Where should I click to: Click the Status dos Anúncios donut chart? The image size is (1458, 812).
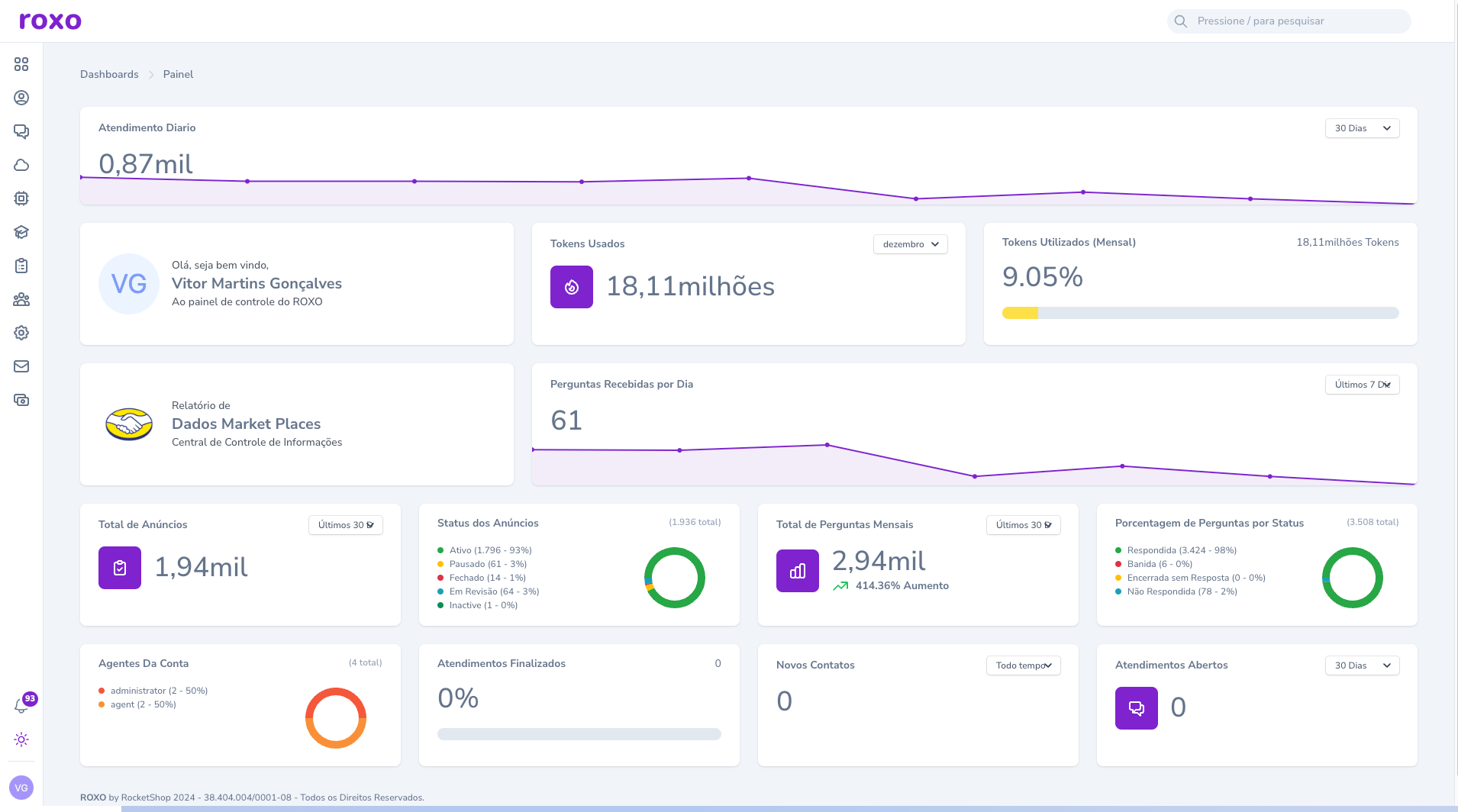point(675,578)
